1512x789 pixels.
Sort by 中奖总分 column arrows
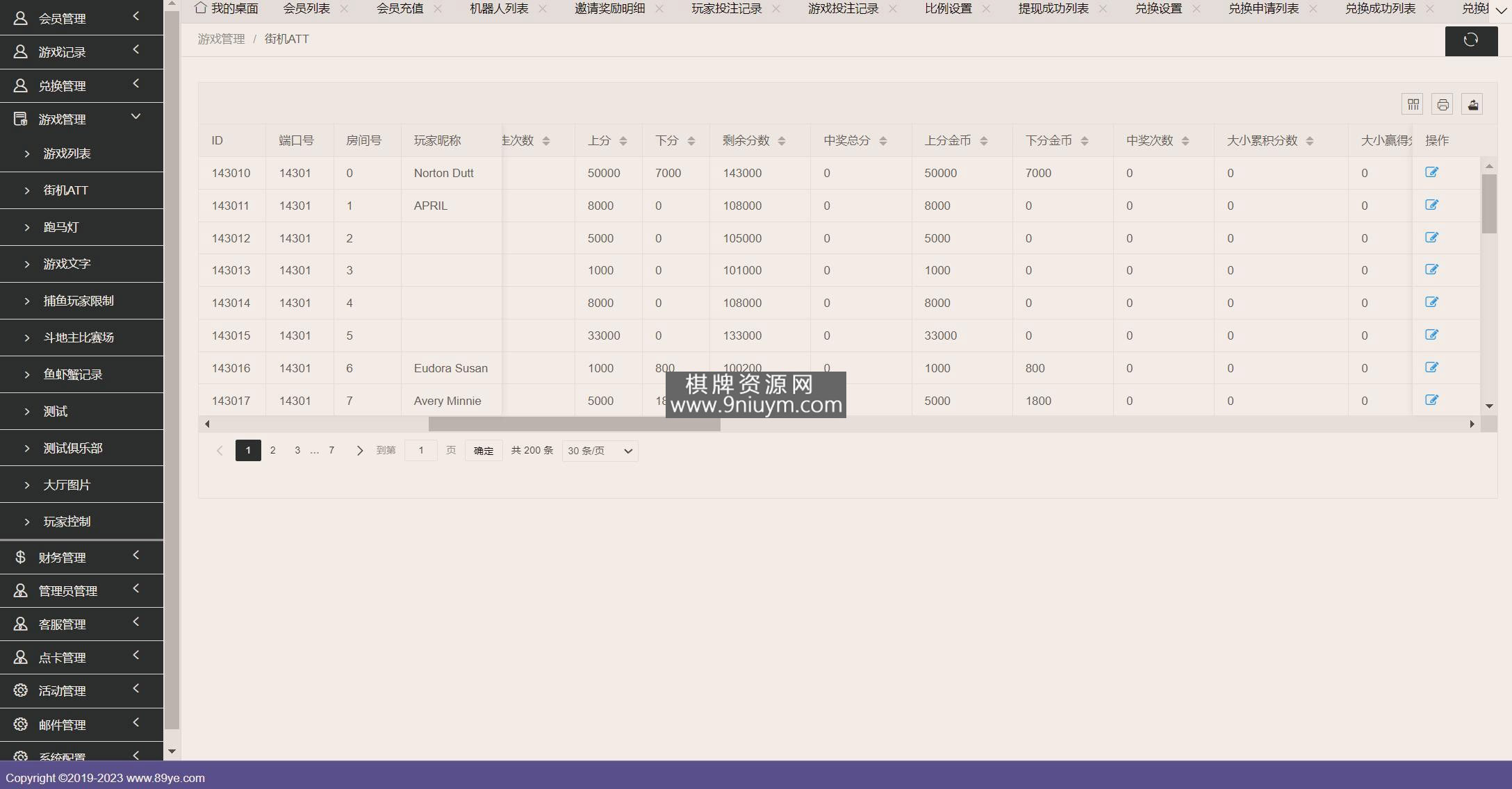pyautogui.click(x=883, y=141)
